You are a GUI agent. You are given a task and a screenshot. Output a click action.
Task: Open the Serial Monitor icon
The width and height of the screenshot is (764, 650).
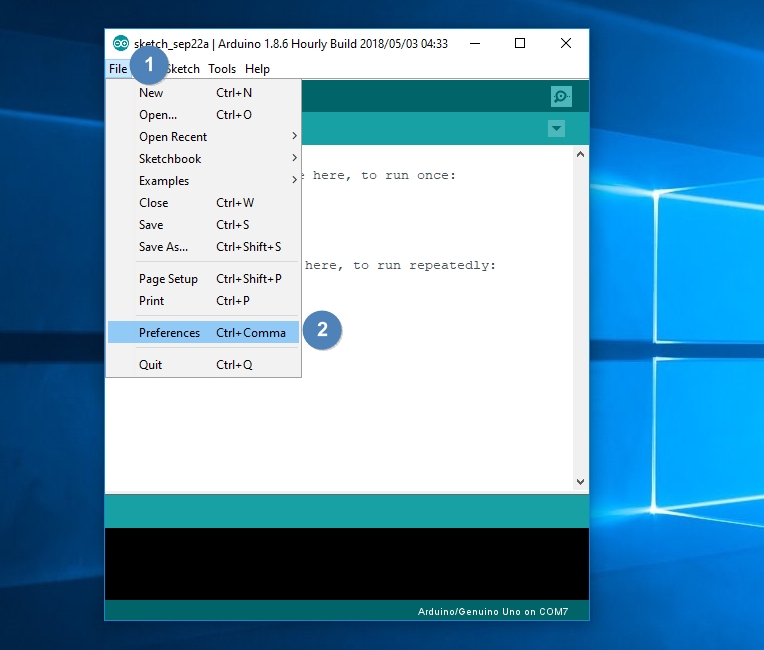tap(561, 96)
